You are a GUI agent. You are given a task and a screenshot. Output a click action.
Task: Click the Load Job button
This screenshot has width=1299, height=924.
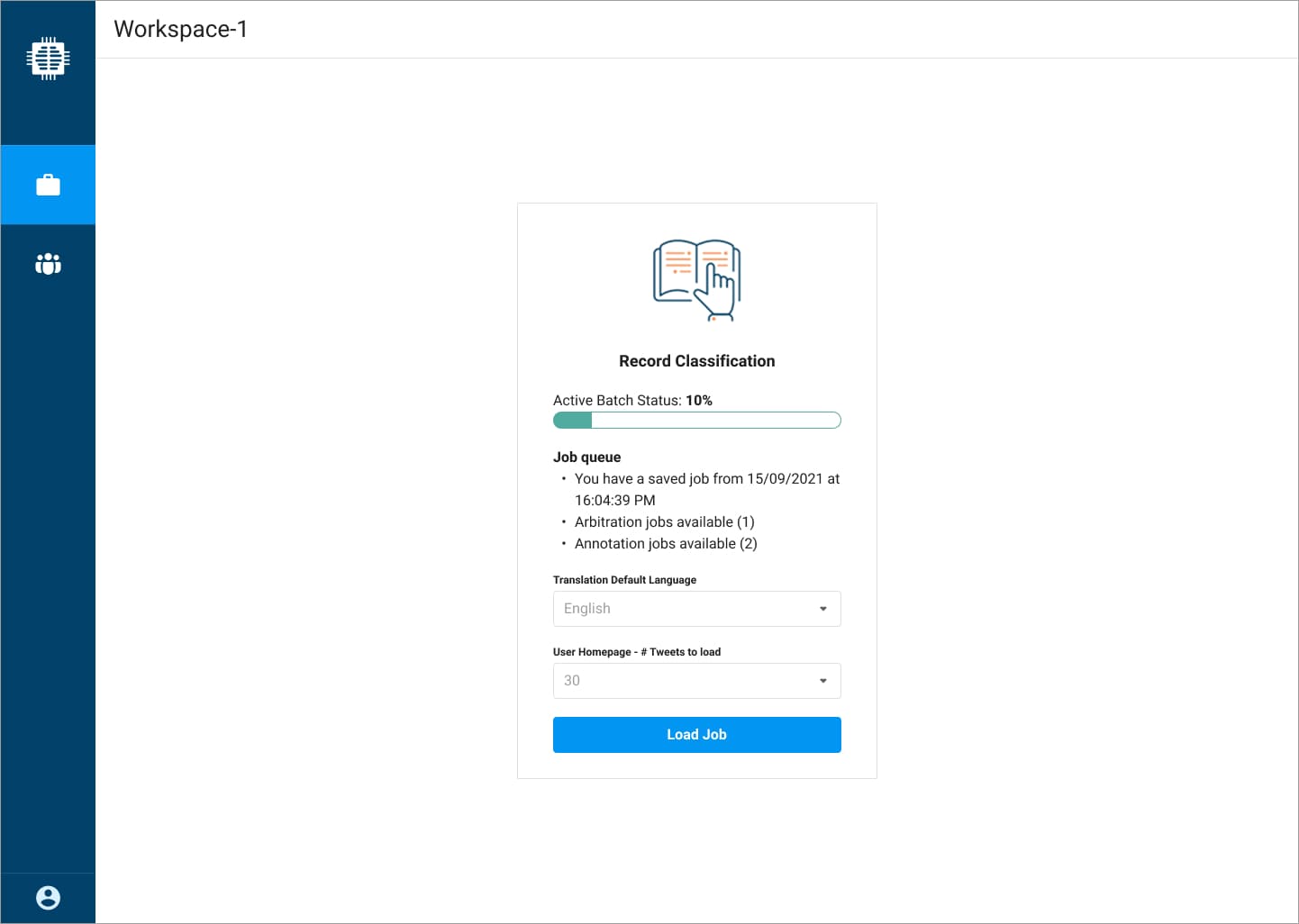[696, 734]
